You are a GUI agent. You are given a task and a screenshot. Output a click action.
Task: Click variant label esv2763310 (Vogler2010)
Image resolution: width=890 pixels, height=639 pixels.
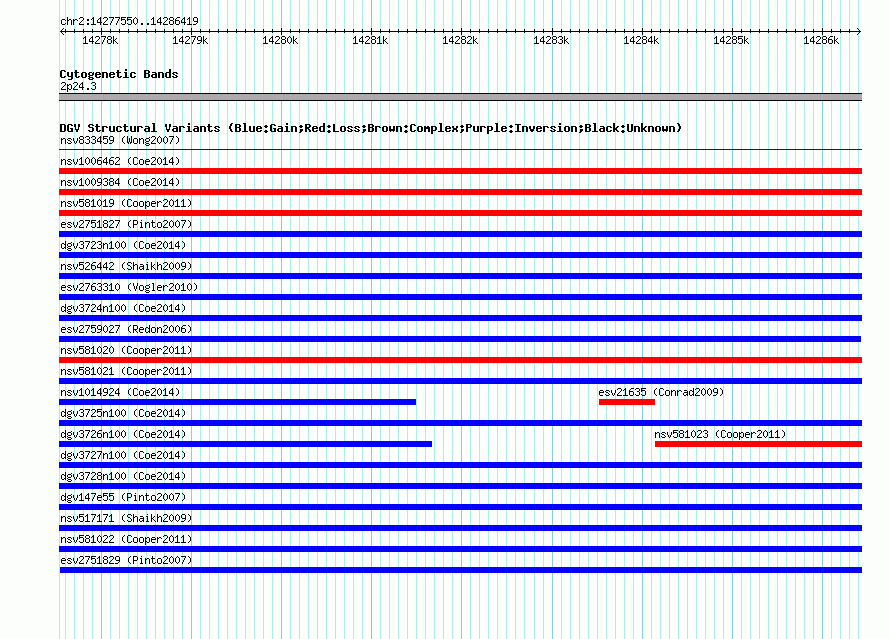pos(129,287)
